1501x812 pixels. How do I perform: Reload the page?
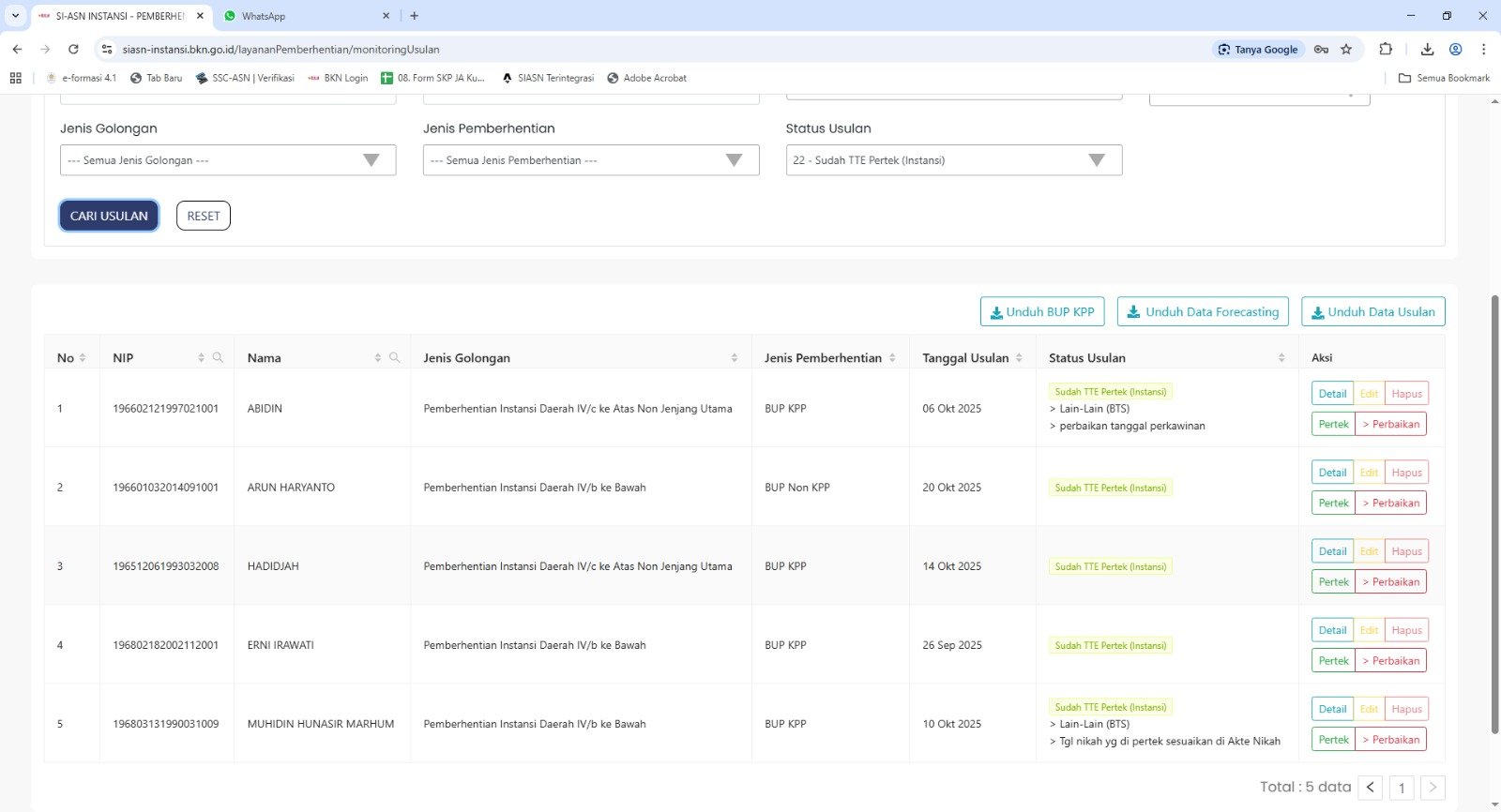[x=73, y=50]
